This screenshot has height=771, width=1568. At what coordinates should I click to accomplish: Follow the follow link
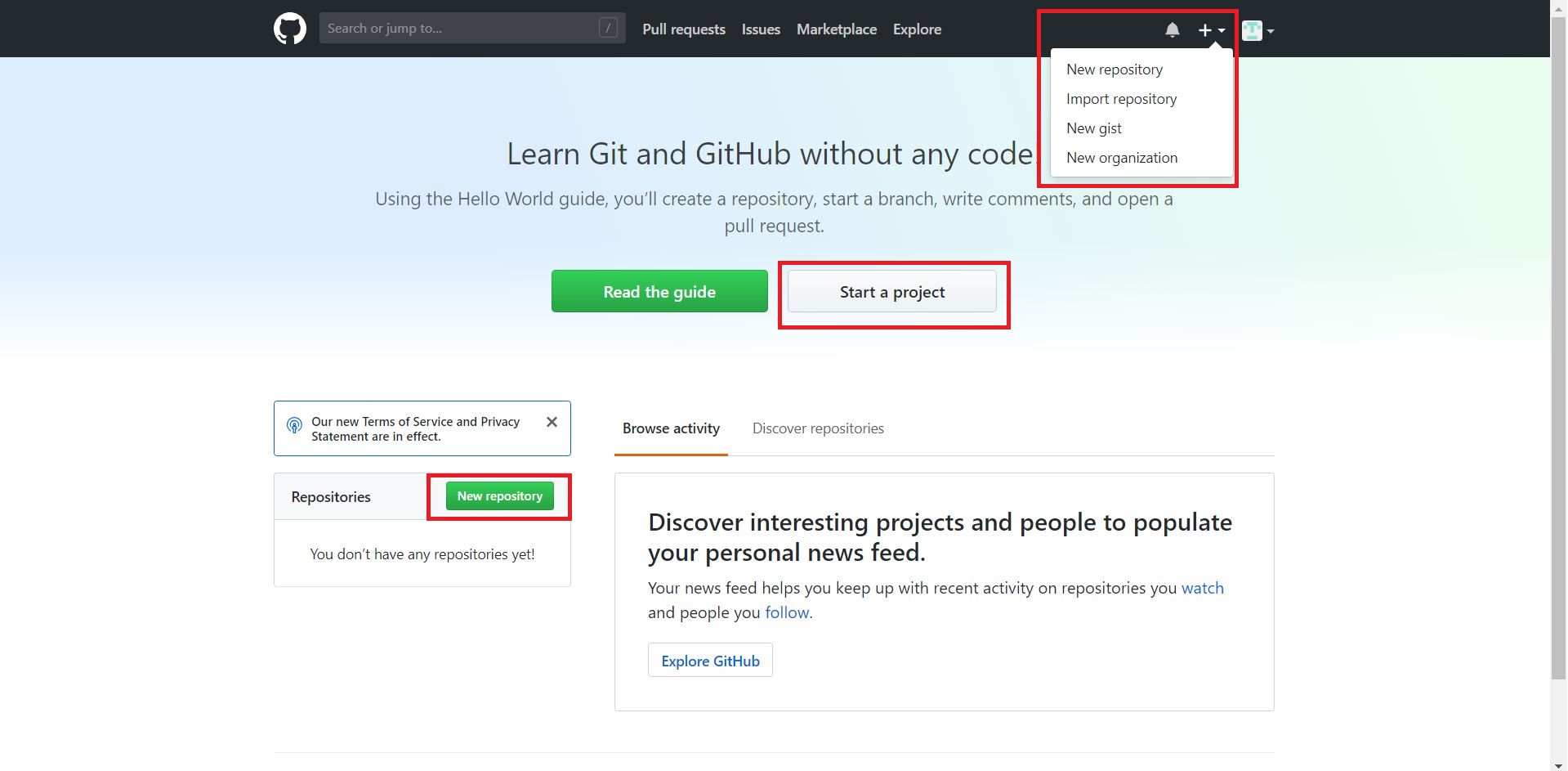tap(787, 612)
